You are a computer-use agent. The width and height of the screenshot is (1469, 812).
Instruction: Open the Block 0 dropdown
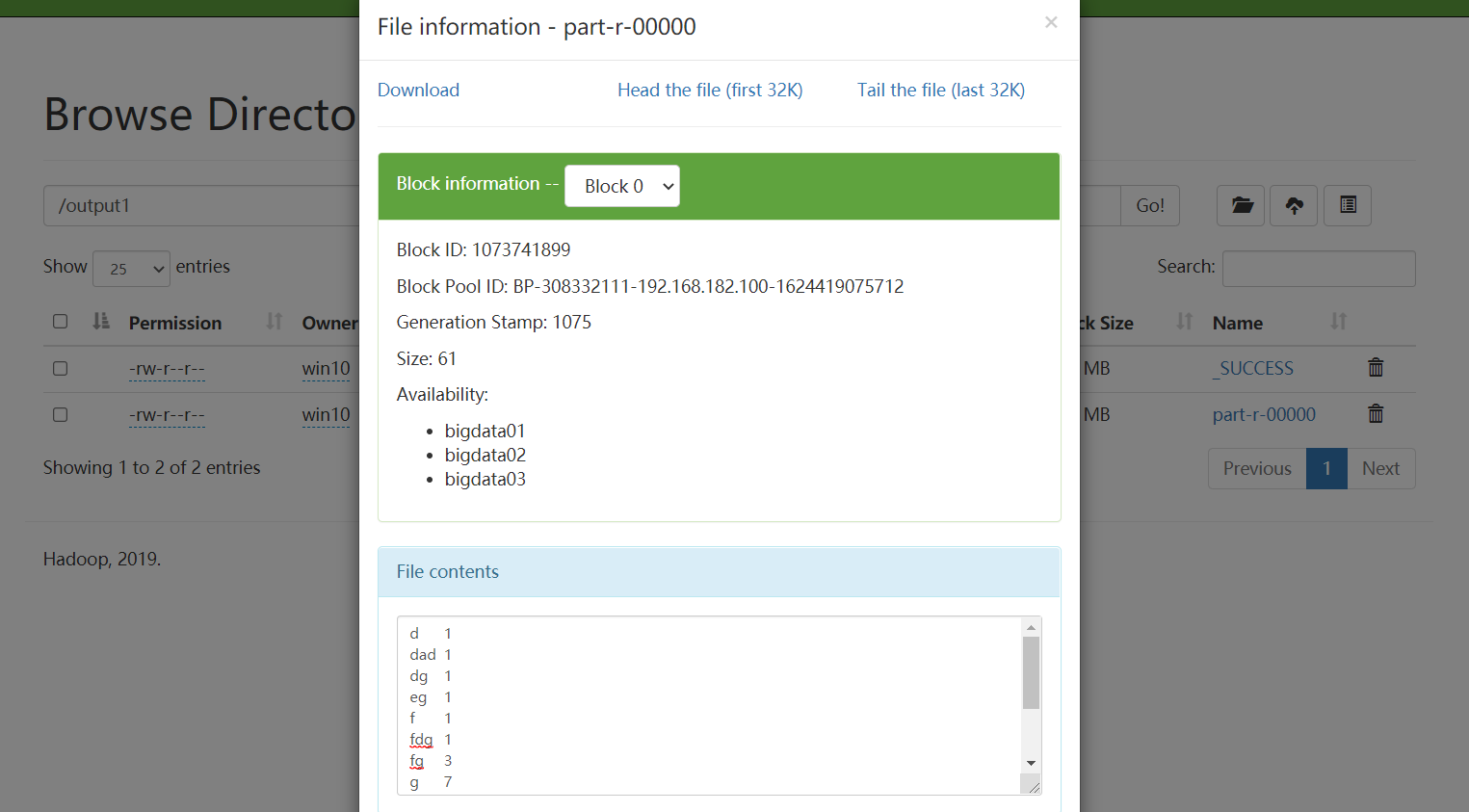coord(622,186)
